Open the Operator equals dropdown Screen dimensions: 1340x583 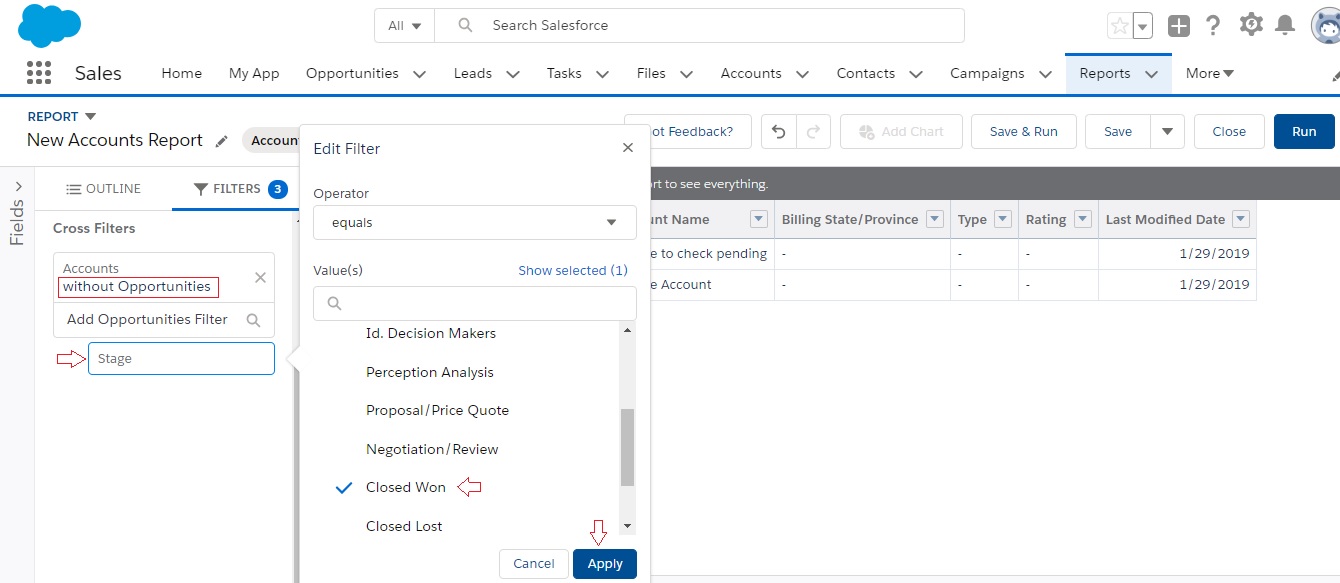click(475, 222)
